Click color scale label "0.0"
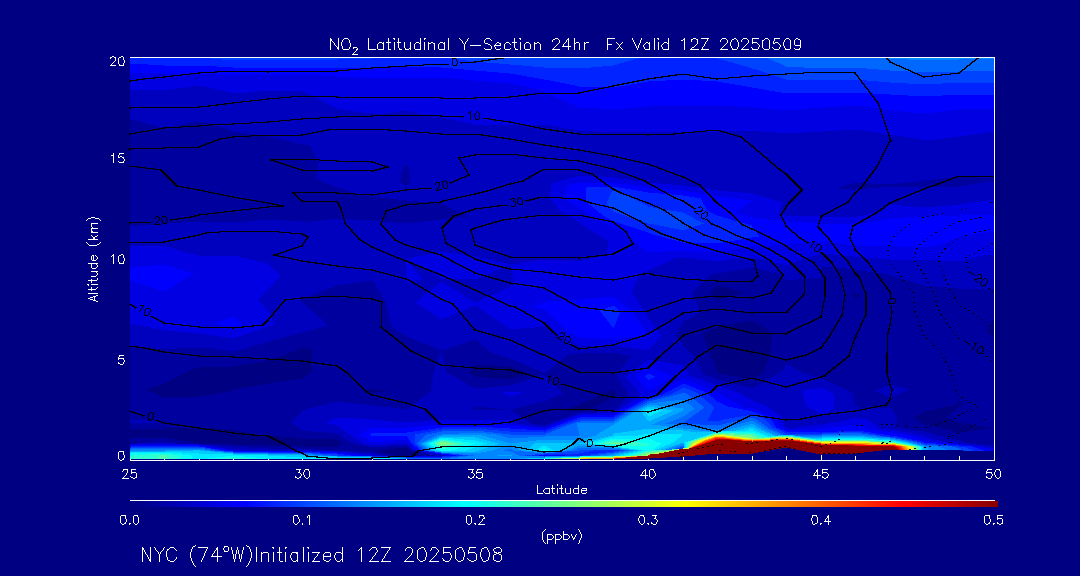Image resolution: width=1080 pixels, height=576 pixels. pyautogui.click(x=129, y=520)
